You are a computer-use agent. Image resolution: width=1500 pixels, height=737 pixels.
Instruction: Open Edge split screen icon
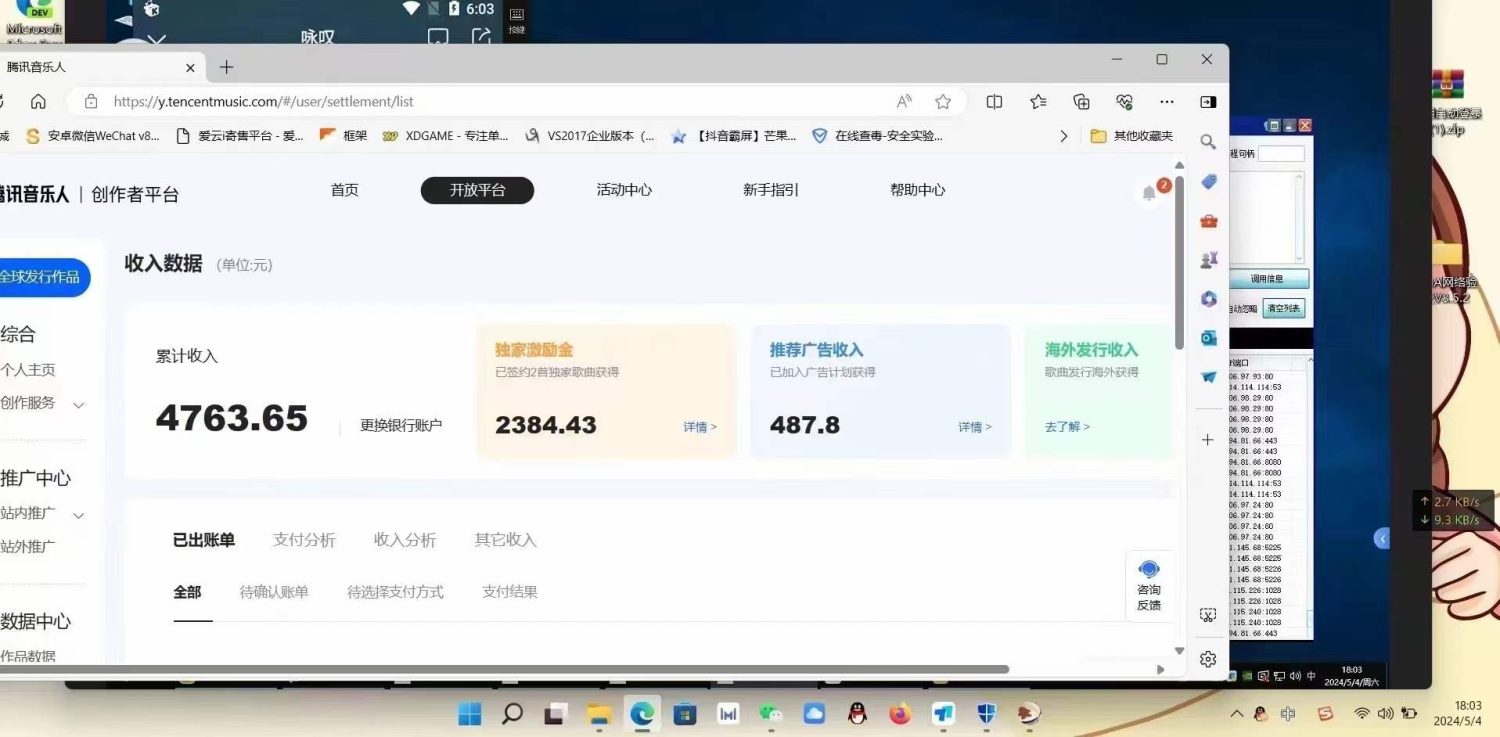coord(994,101)
